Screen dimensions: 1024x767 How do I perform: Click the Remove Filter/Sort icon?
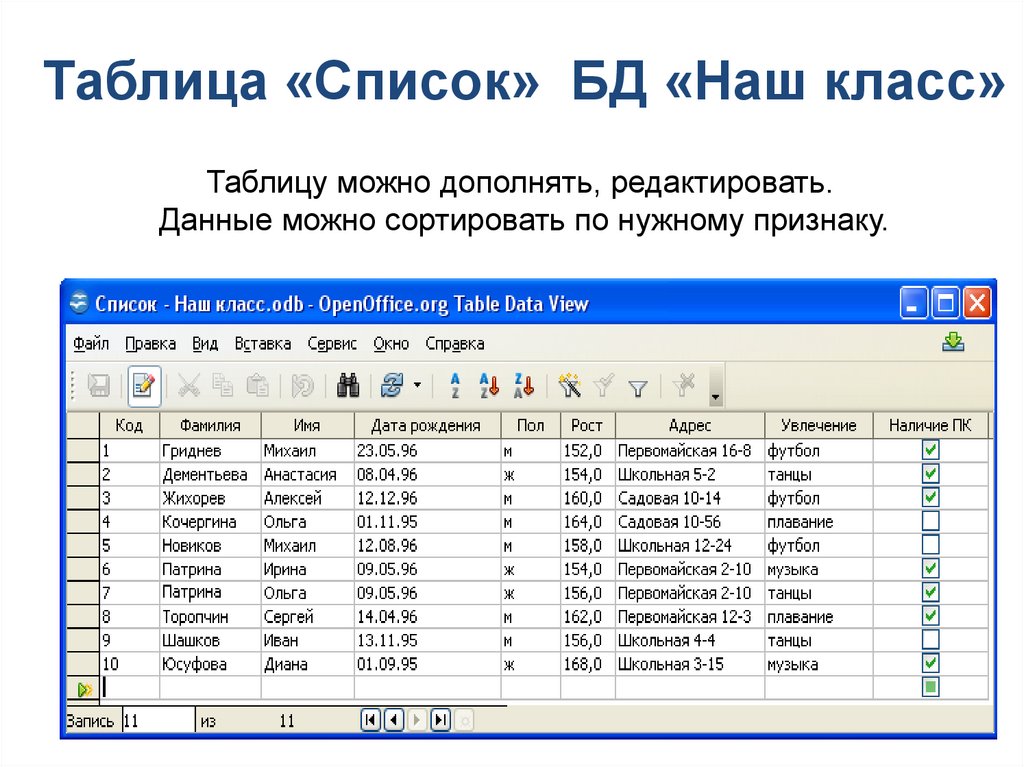684,385
